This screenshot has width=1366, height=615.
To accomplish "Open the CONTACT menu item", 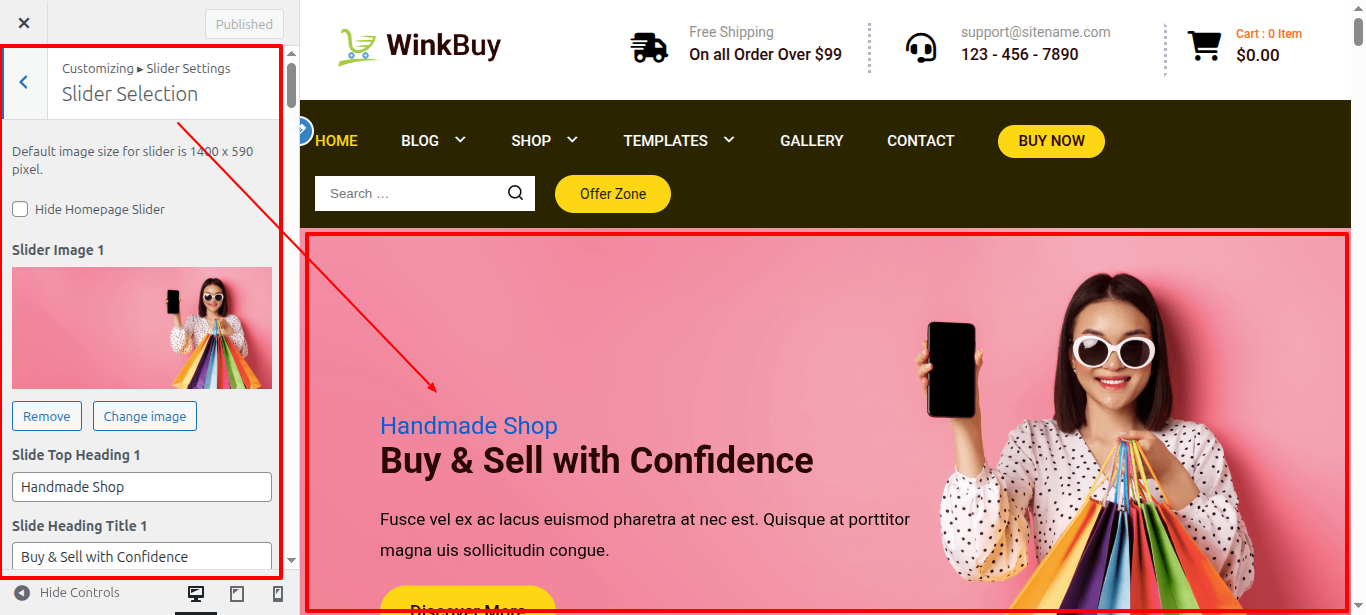I will click(x=921, y=141).
